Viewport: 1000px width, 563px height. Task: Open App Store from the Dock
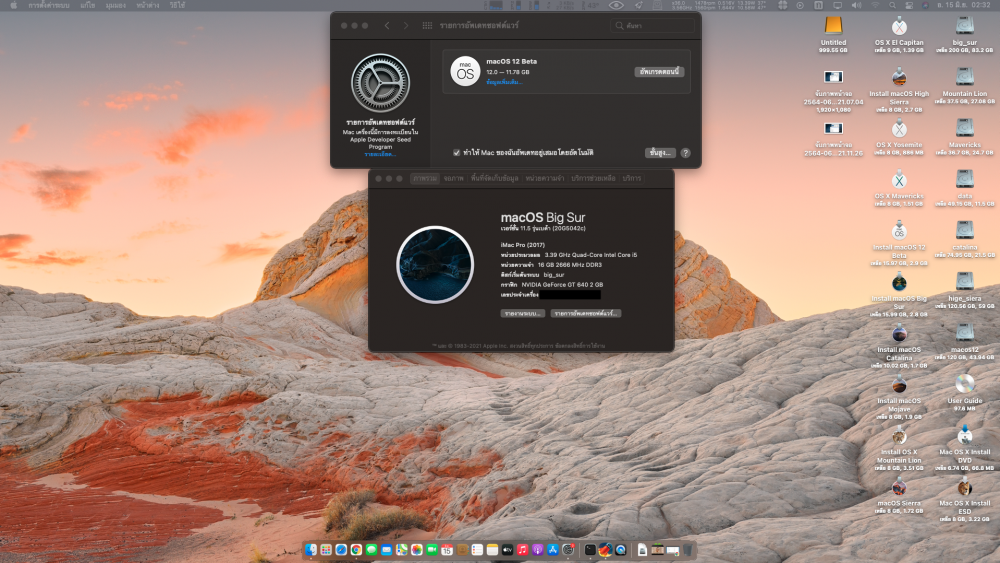coord(553,550)
